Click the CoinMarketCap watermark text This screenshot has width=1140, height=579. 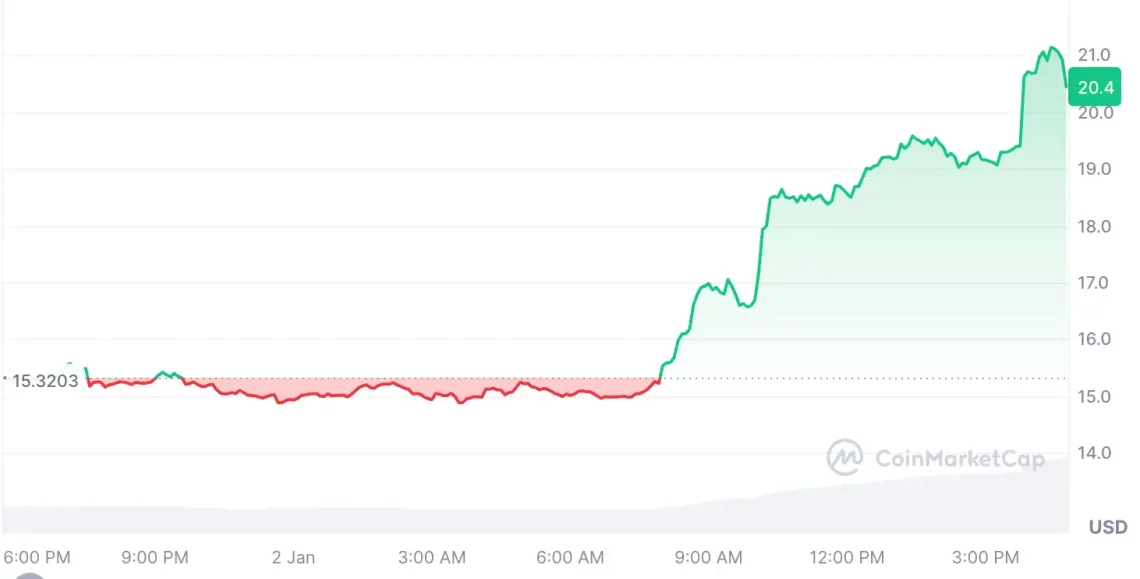pos(960,459)
